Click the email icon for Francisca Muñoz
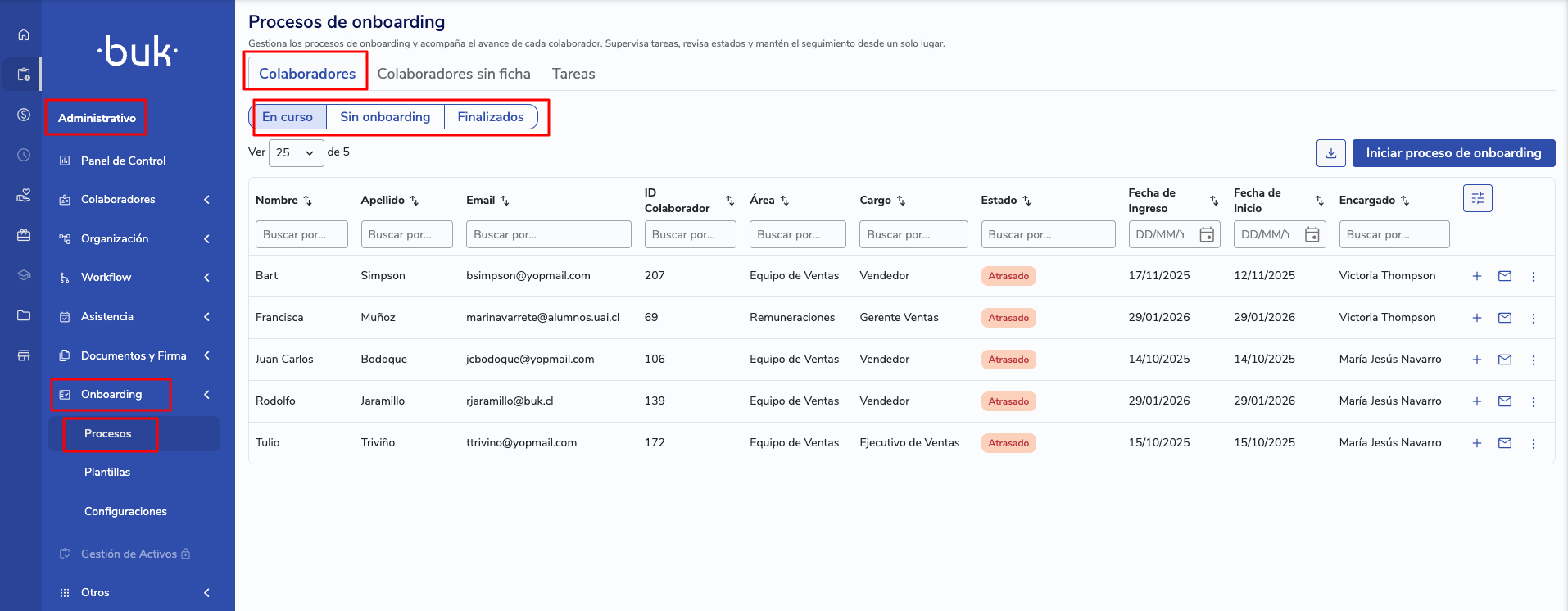Screen dimensions: 1568x611 [1504, 318]
